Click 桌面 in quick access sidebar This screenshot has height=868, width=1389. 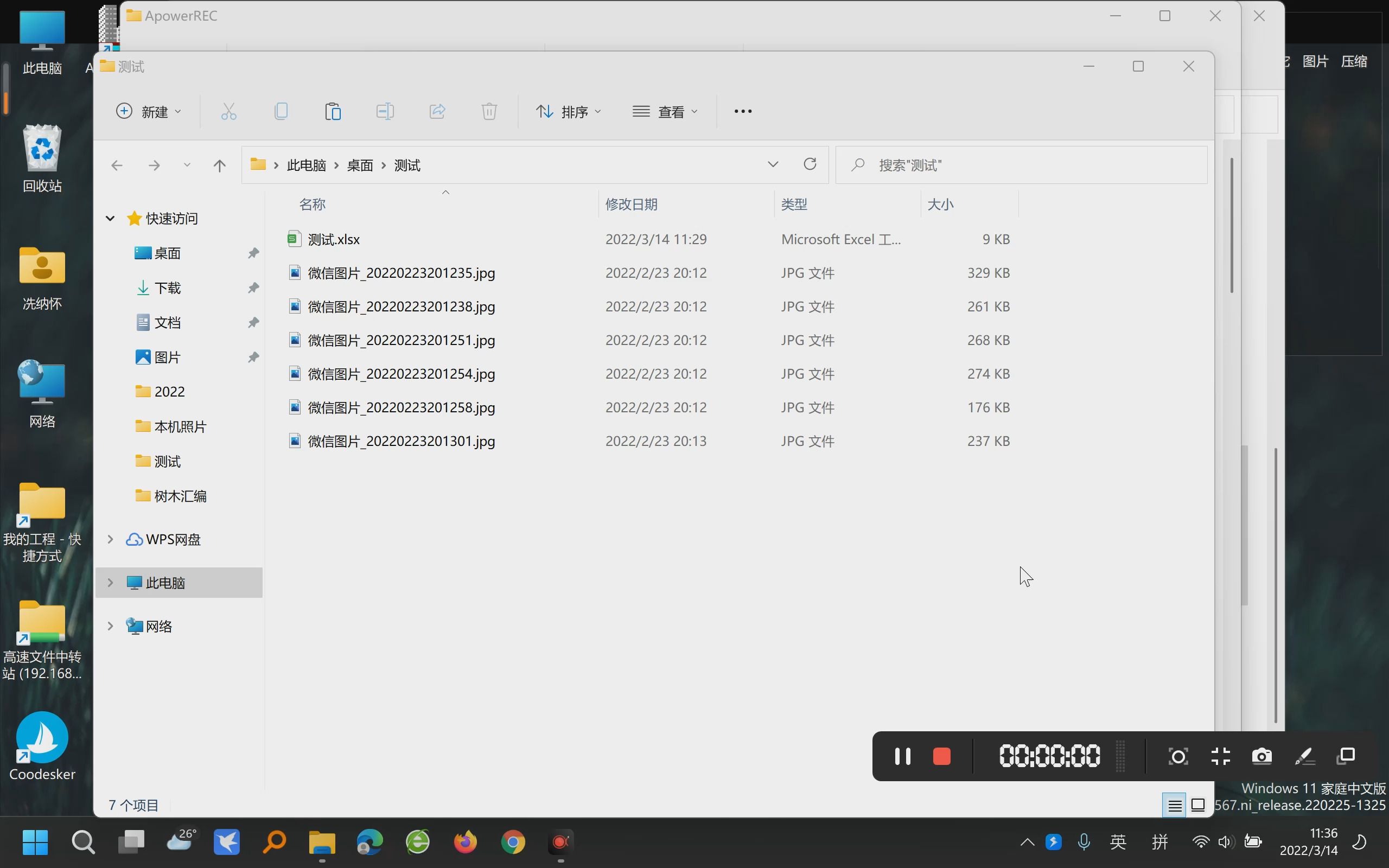point(167,252)
